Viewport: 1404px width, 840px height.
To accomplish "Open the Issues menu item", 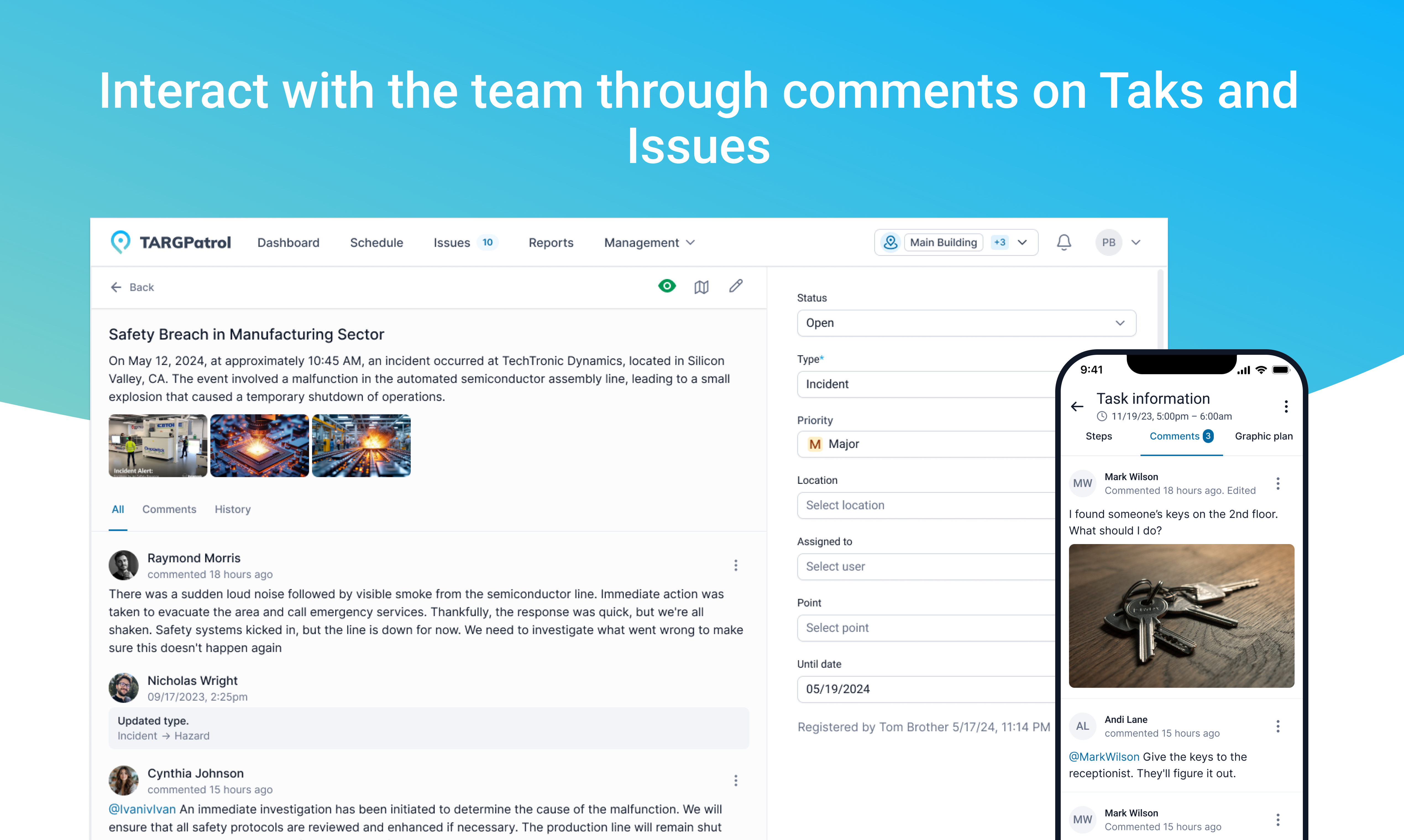I will click(452, 243).
